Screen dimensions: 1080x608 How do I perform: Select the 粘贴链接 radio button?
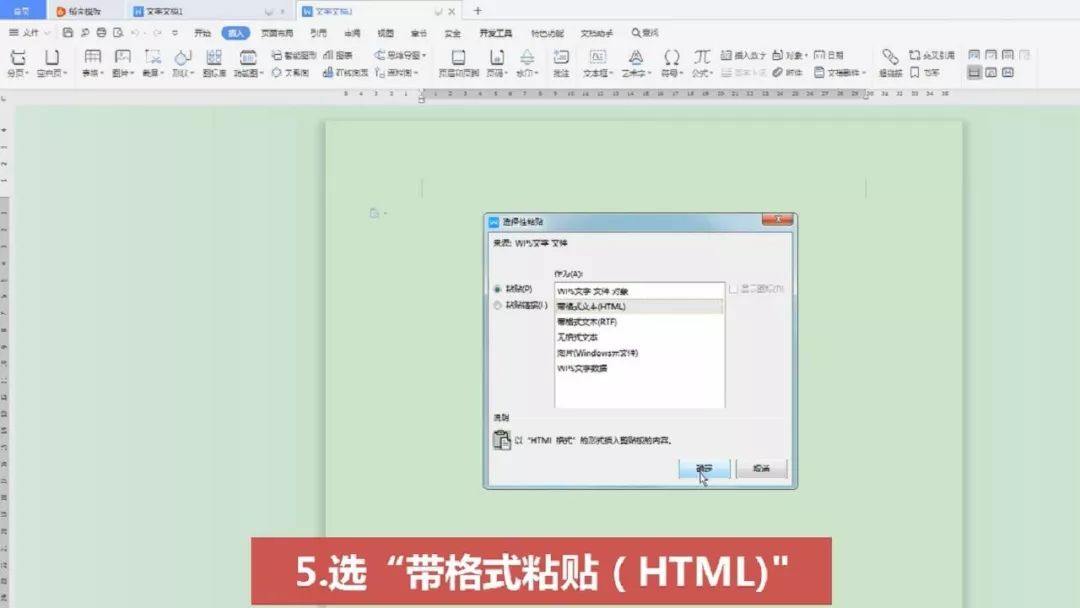[x=498, y=306]
